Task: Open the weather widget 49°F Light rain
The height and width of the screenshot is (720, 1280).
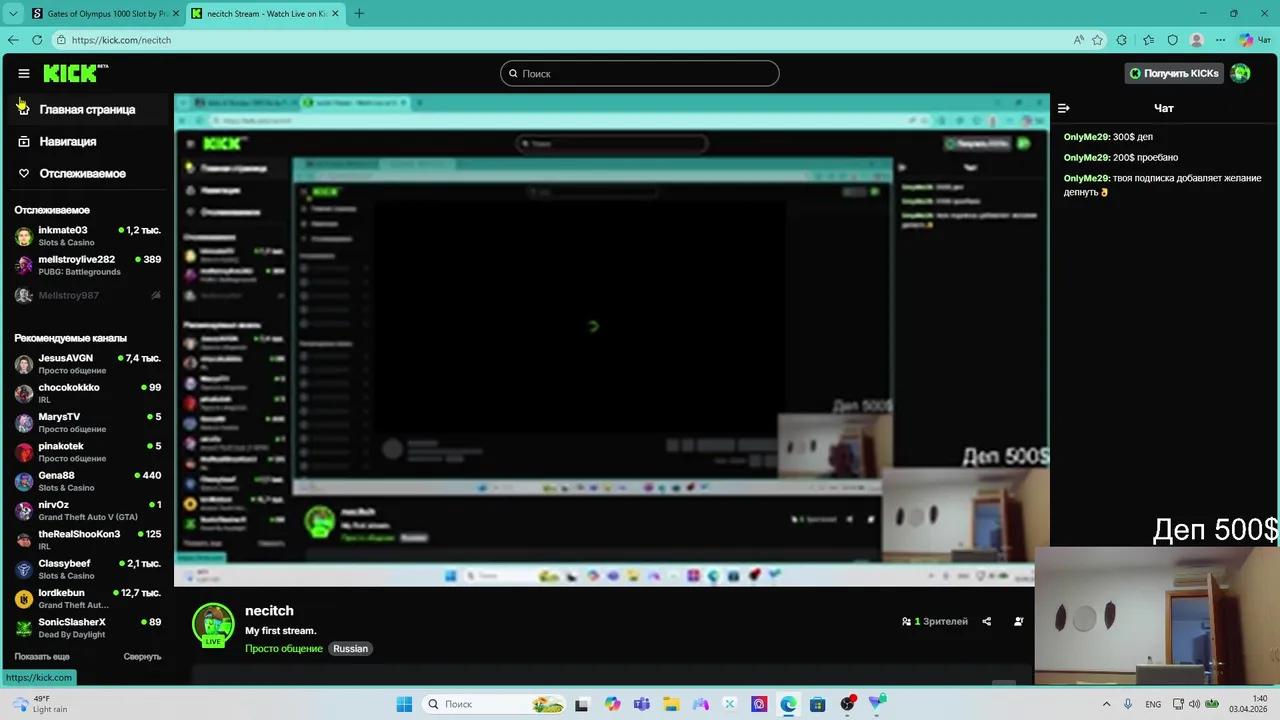Action: tap(38, 704)
